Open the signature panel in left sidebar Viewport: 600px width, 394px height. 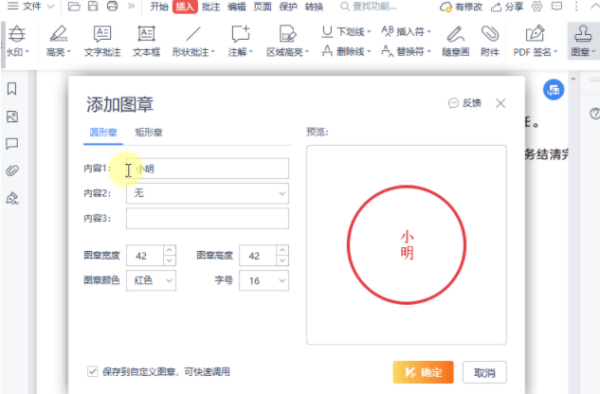[x=12, y=198]
